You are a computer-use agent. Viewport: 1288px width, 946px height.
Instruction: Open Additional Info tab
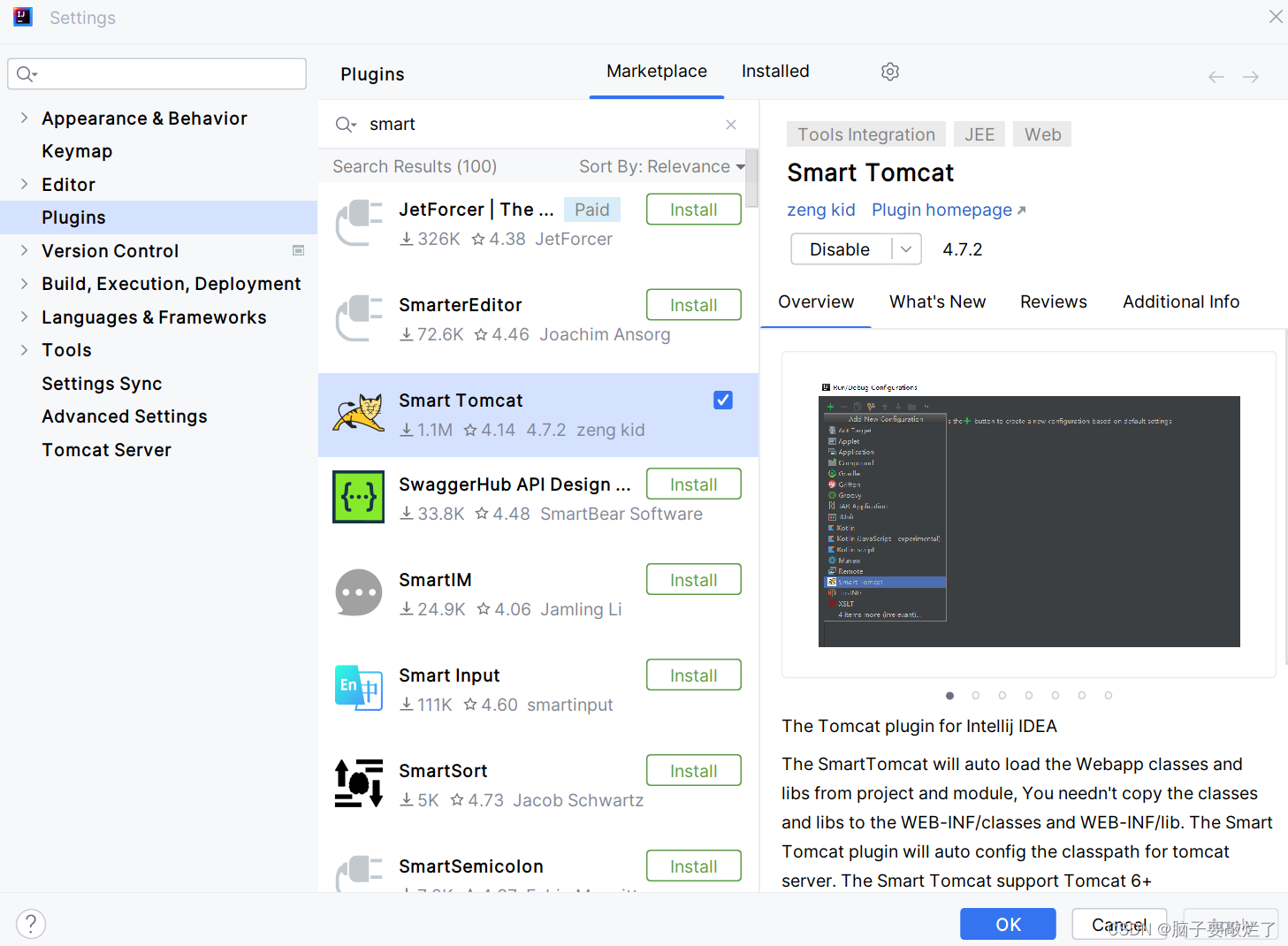coord(1181,302)
